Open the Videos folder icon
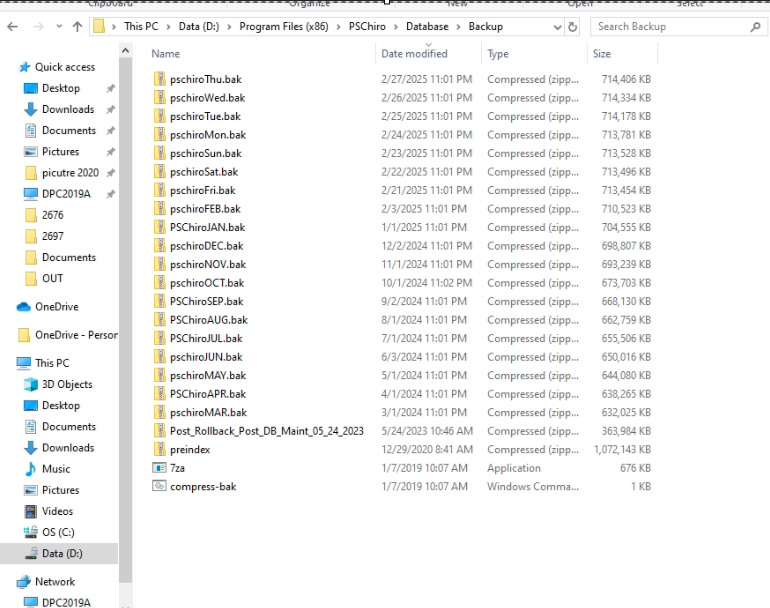The height and width of the screenshot is (608, 770). pos(30,511)
